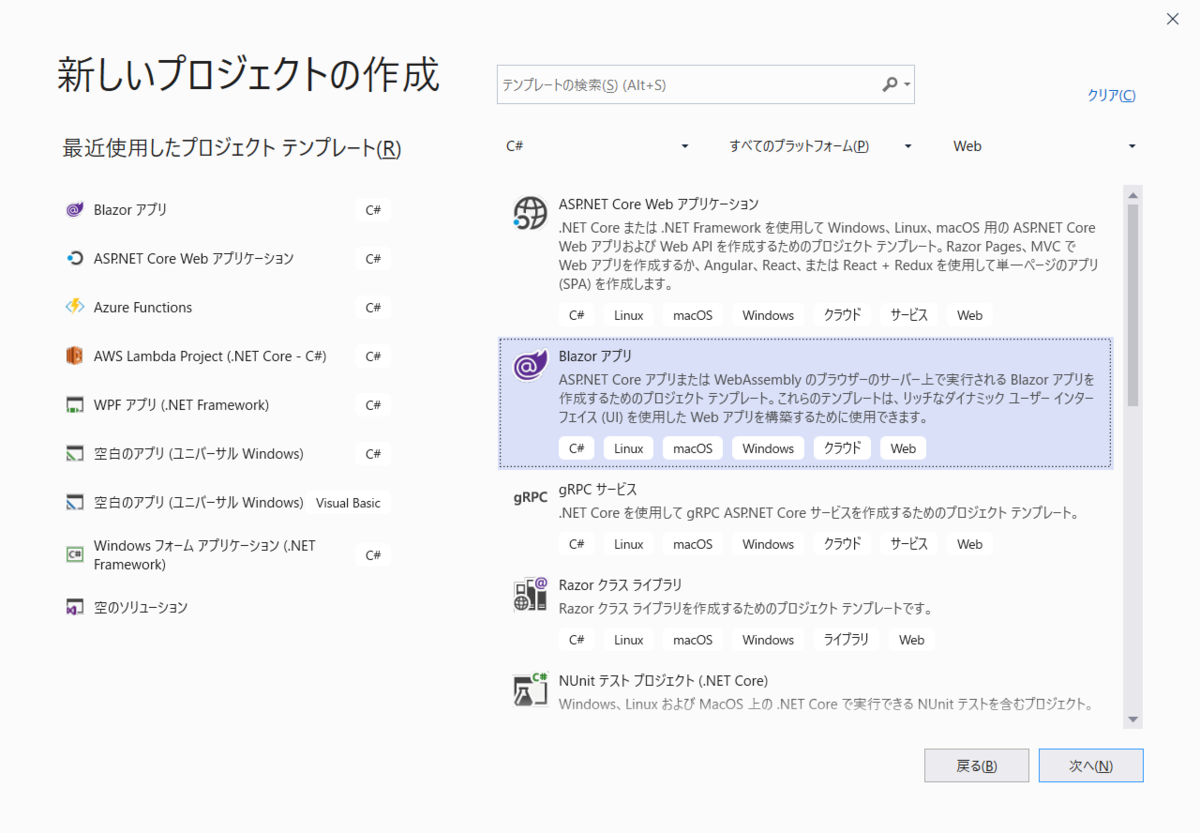Click the AWS Lambda Project icon

(74, 356)
